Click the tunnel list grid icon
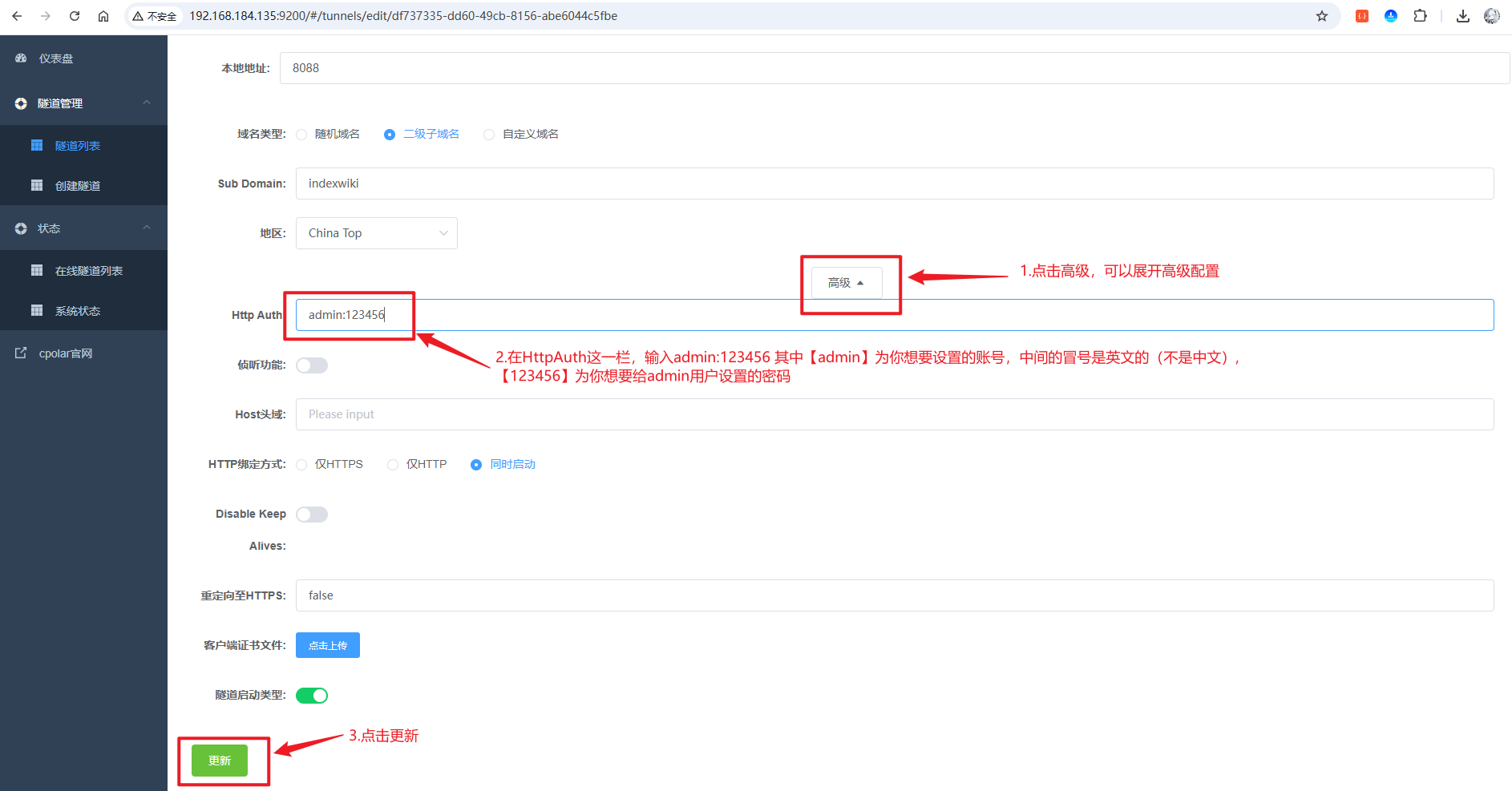Image resolution: width=1512 pixels, height=791 pixels. tap(37, 145)
